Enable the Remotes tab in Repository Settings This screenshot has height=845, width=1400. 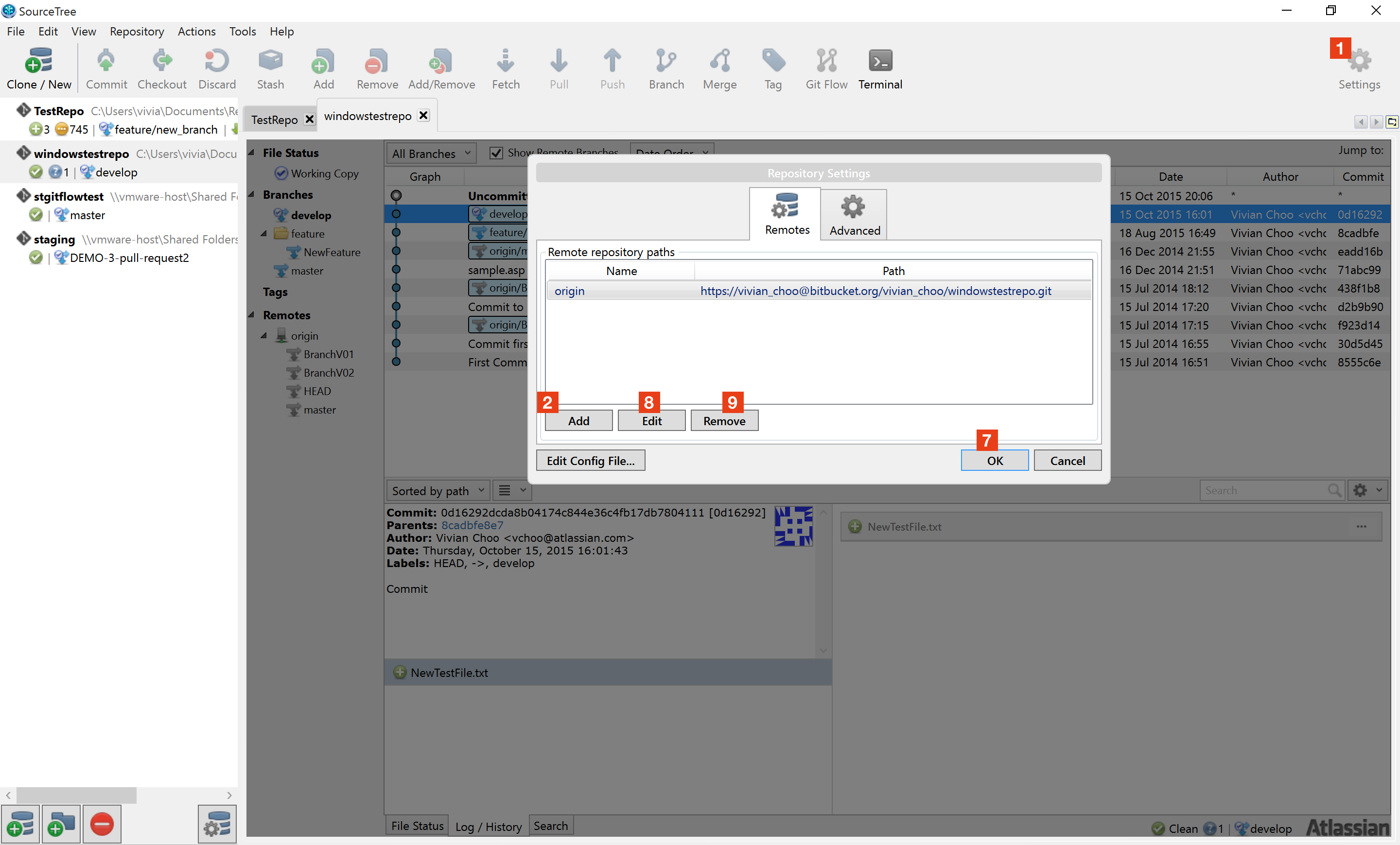[x=786, y=214]
